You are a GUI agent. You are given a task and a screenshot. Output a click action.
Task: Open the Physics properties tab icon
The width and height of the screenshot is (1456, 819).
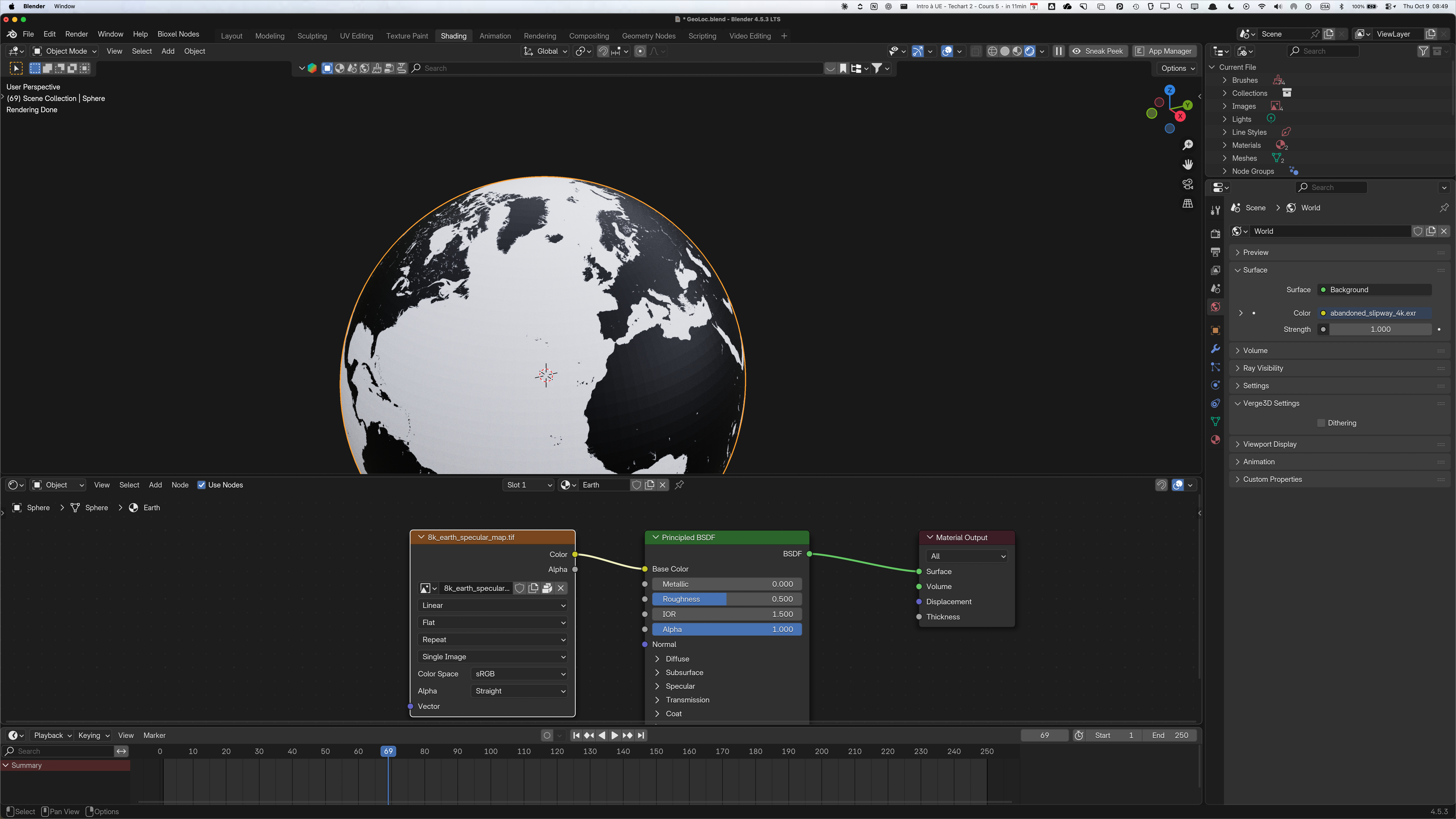[1215, 385]
